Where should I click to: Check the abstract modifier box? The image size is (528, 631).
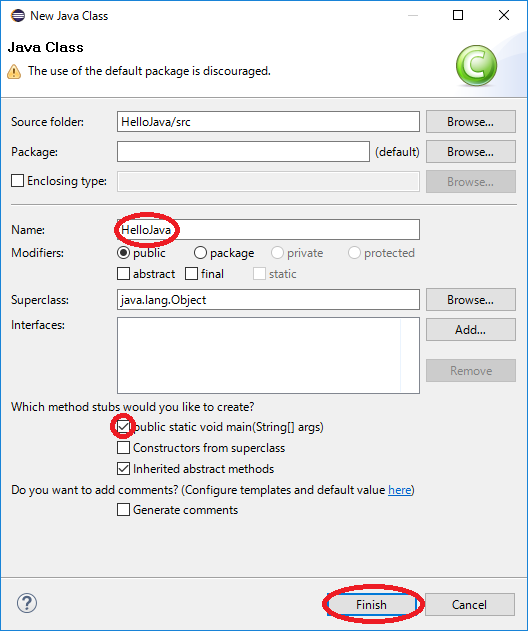tap(123, 274)
